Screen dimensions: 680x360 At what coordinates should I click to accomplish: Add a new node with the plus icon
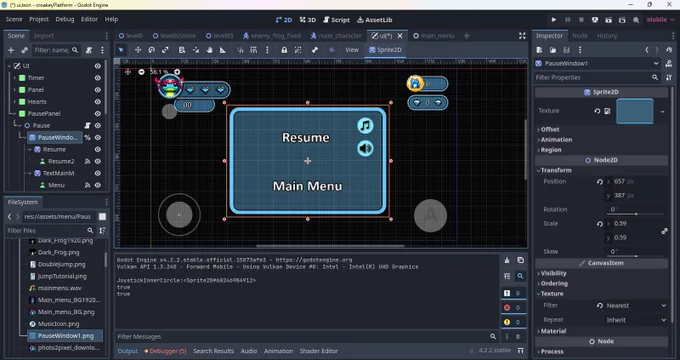(x=11, y=50)
